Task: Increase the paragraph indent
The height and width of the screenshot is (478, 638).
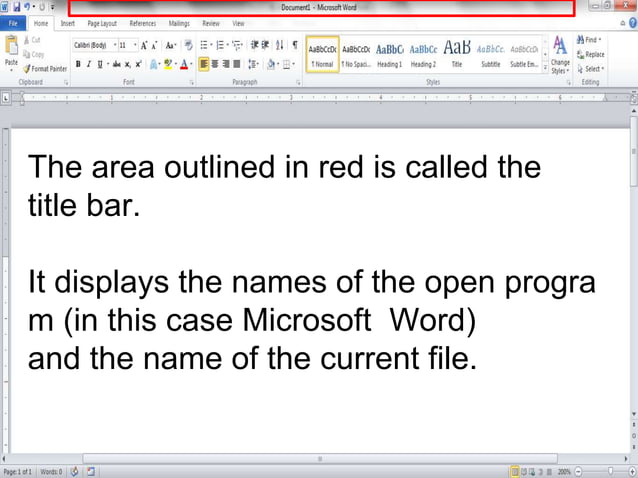Action: (x=265, y=45)
